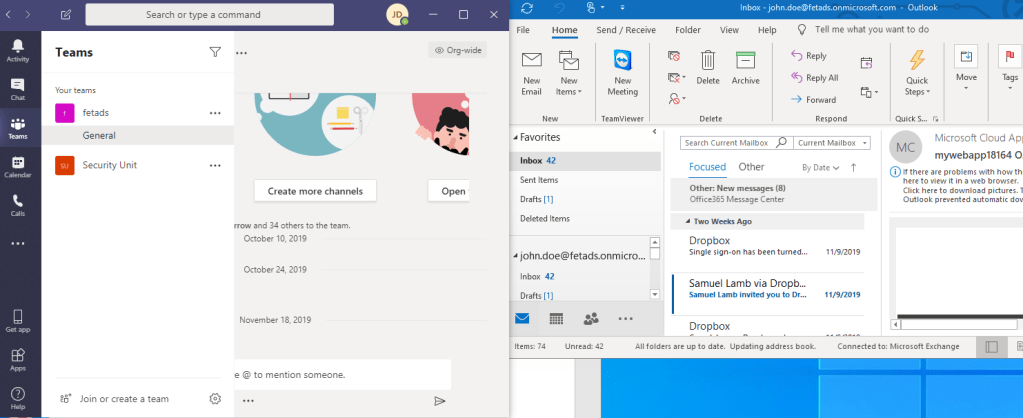Viewport: 1023px width, 418px height.
Task: Open Calls in Teams sidebar
Action: click(x=18, y=205)
